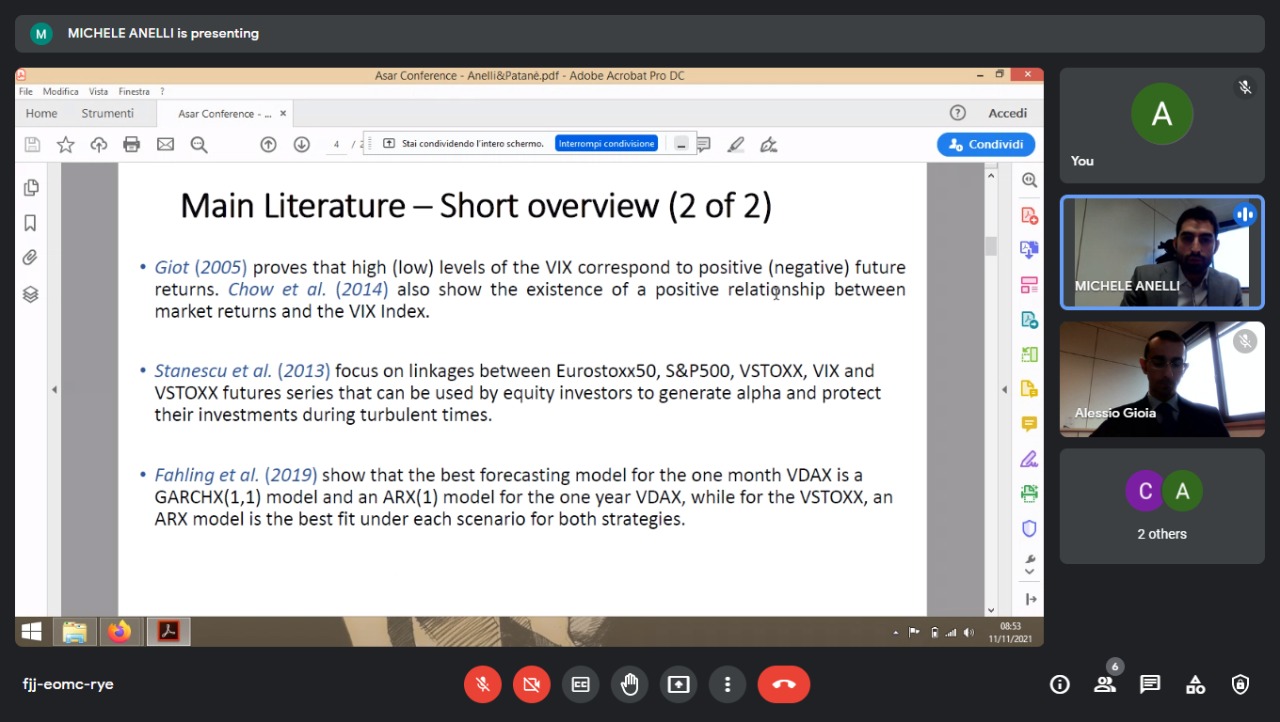Image resolution: width=1280 pixels, height=722 pixels.
Task: Open meeting details info icon
Action: [1059, 684]
